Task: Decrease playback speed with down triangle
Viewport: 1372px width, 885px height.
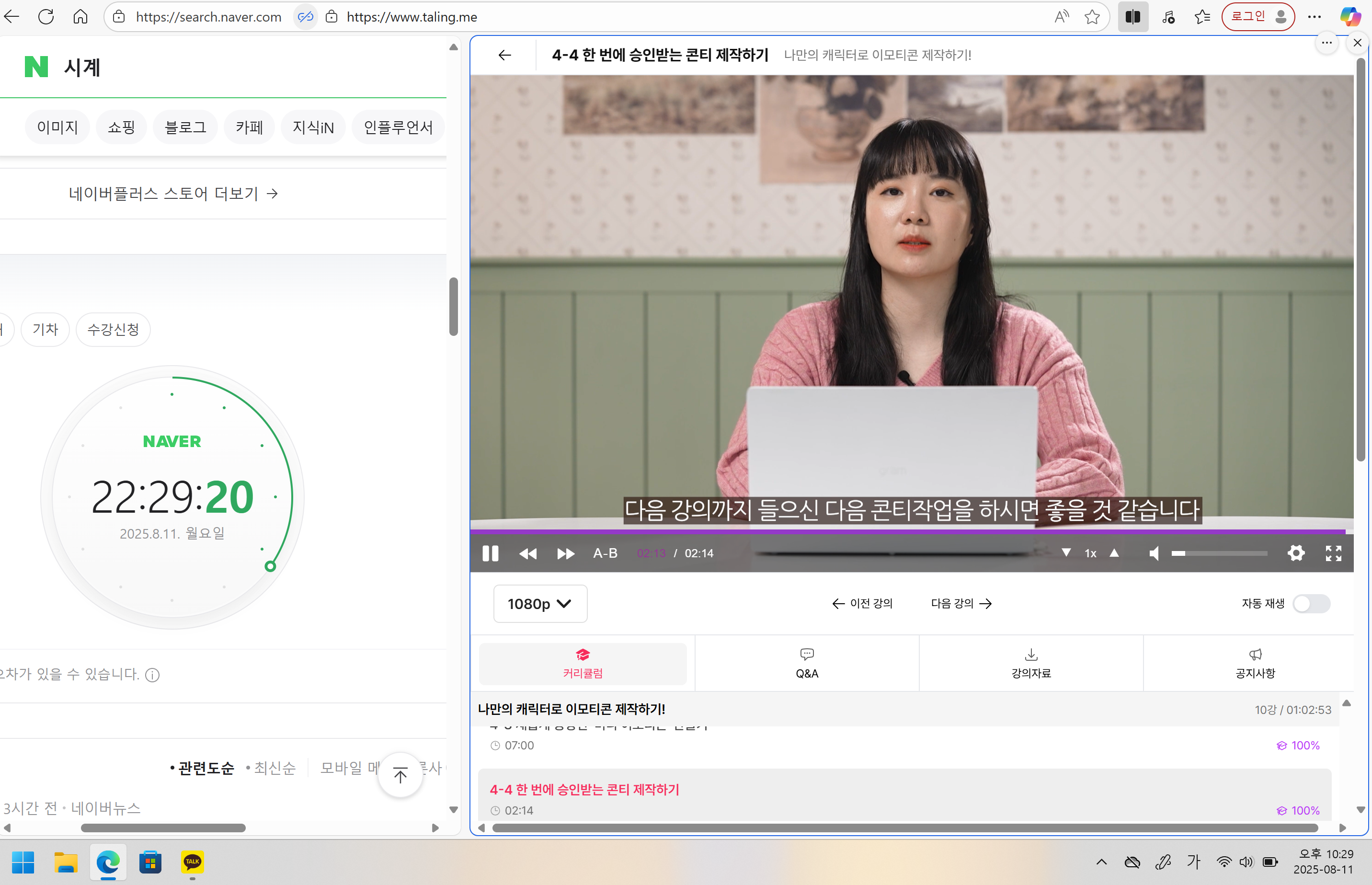Action: tap(1066, 553)
